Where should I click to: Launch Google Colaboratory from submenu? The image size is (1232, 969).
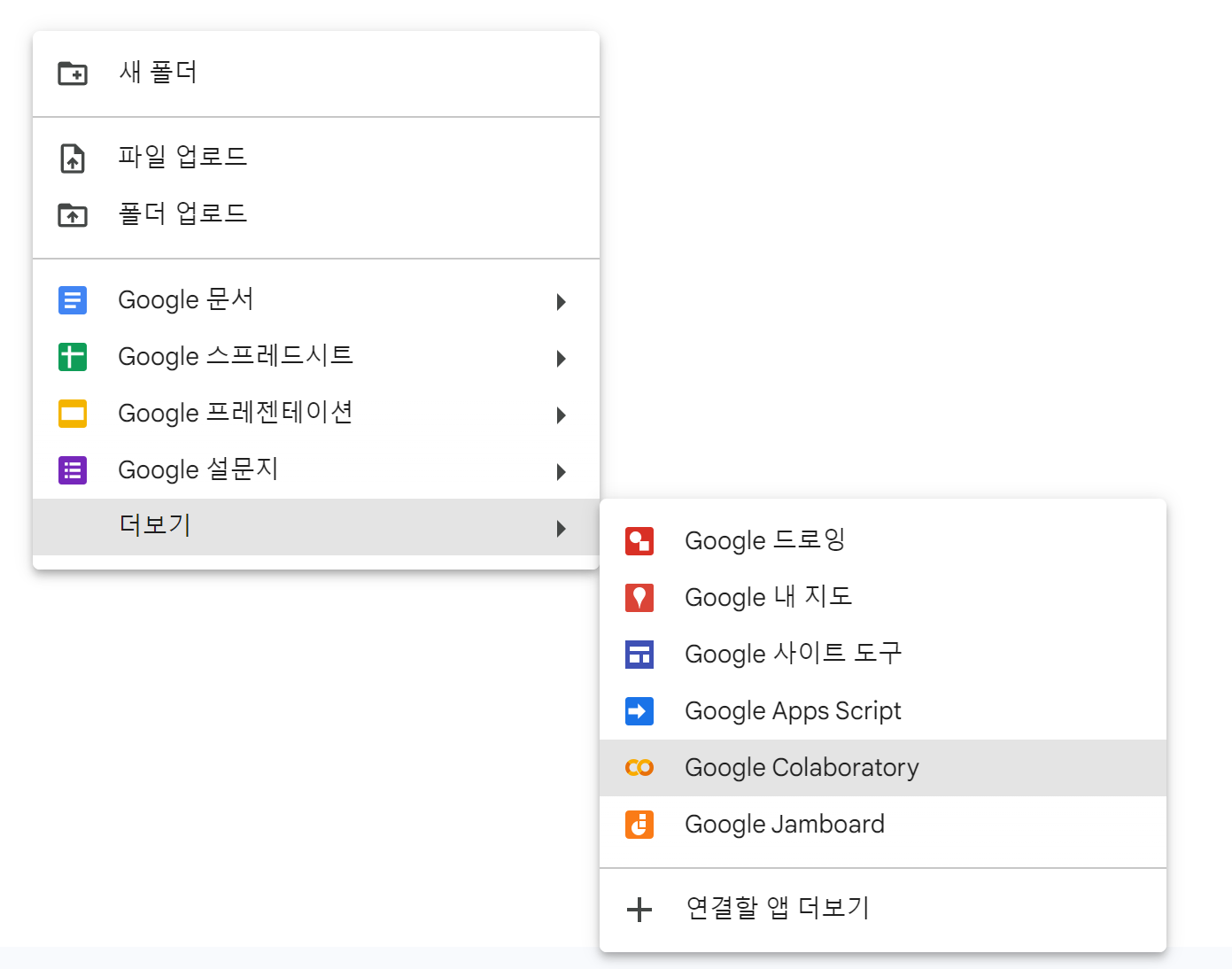(883, 768)
